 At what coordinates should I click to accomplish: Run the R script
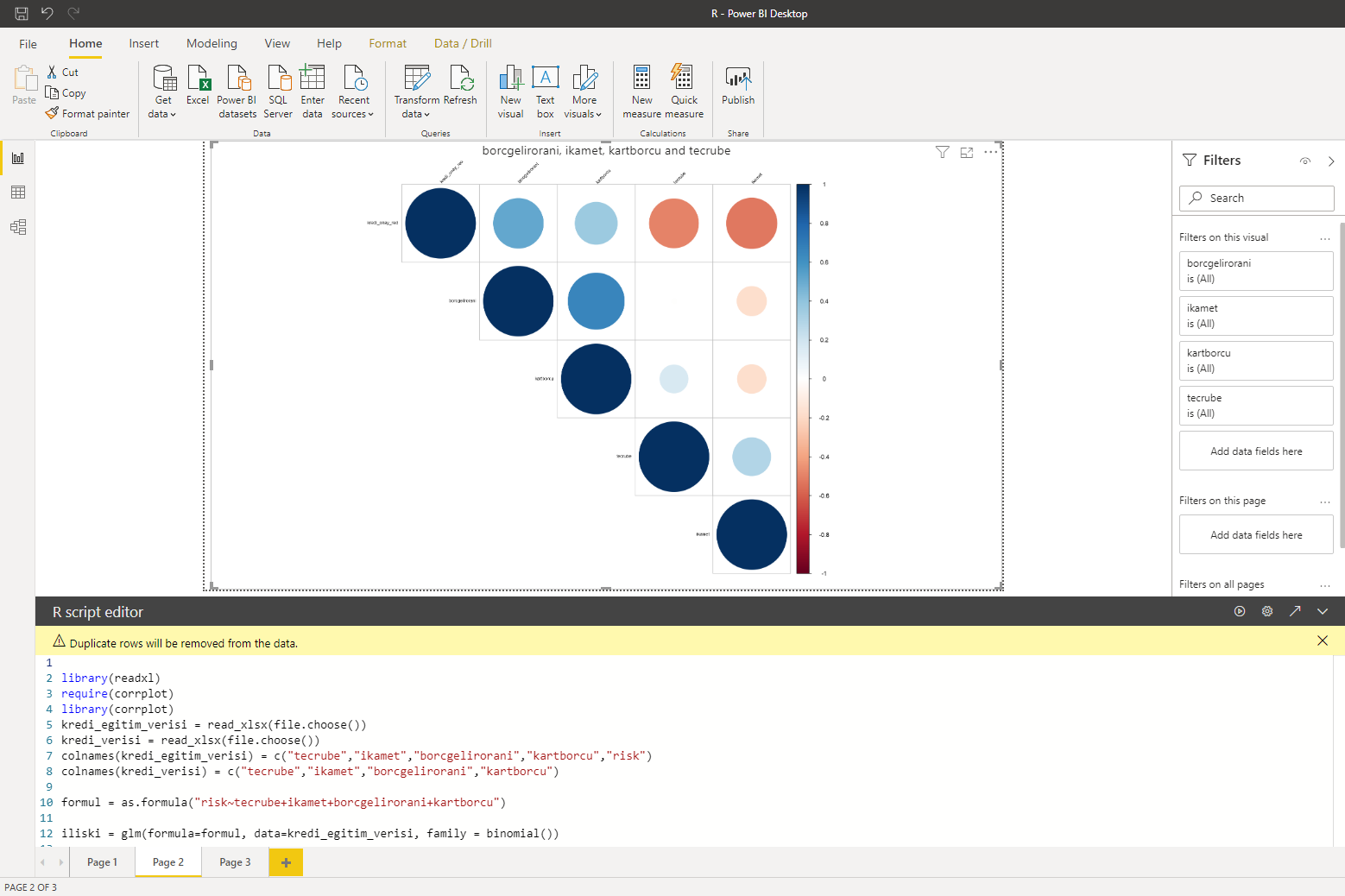click(1240, 611)
